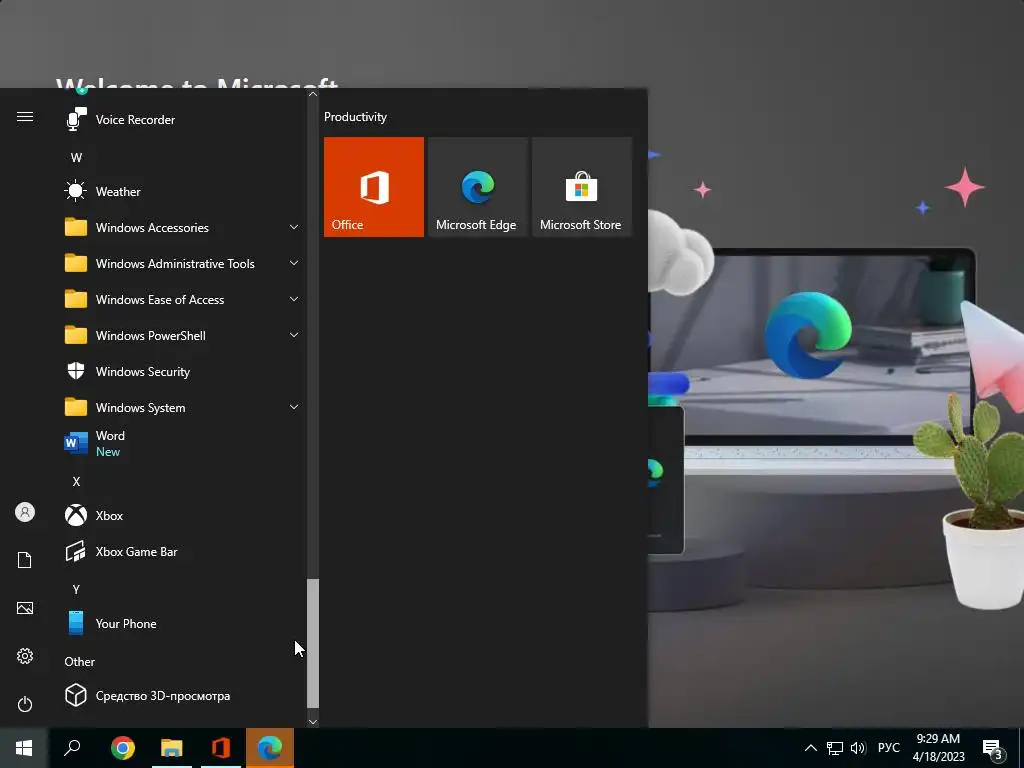Open the Your Phone app icon
This screenshot has width=1024, height=768.
tap(76, 623)
